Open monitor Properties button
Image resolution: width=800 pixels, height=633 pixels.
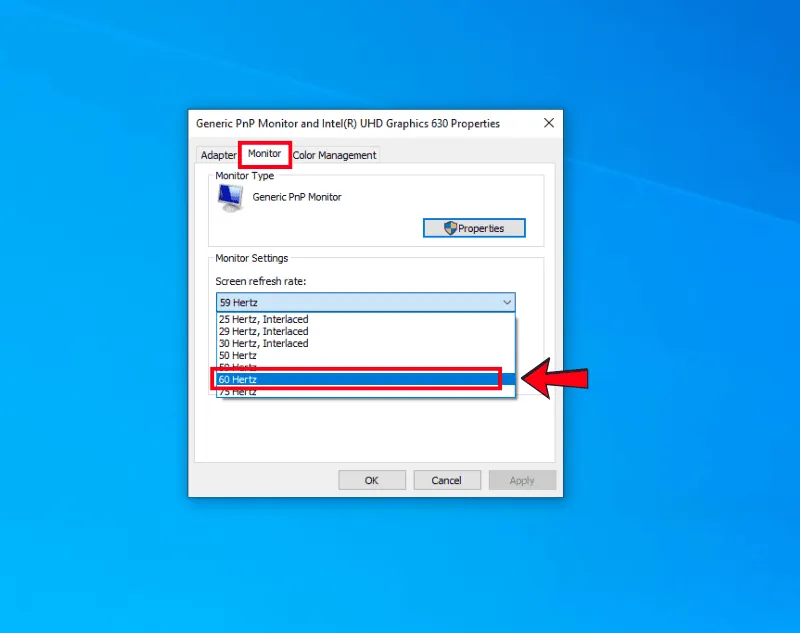474,228
